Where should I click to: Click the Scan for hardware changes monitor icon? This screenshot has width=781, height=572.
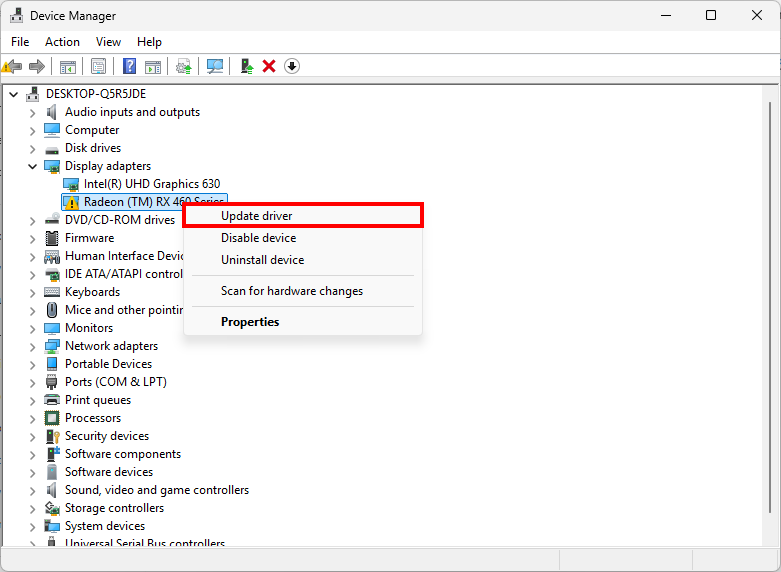(214, 66)
